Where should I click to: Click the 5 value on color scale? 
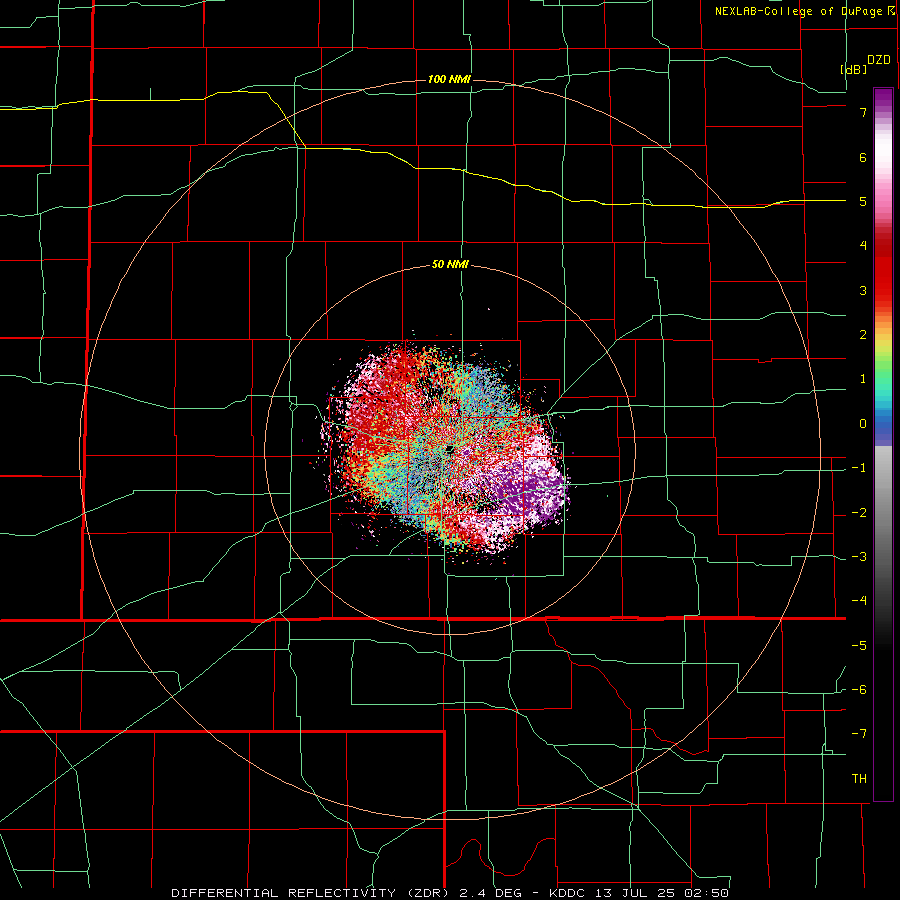click(863, 201)
